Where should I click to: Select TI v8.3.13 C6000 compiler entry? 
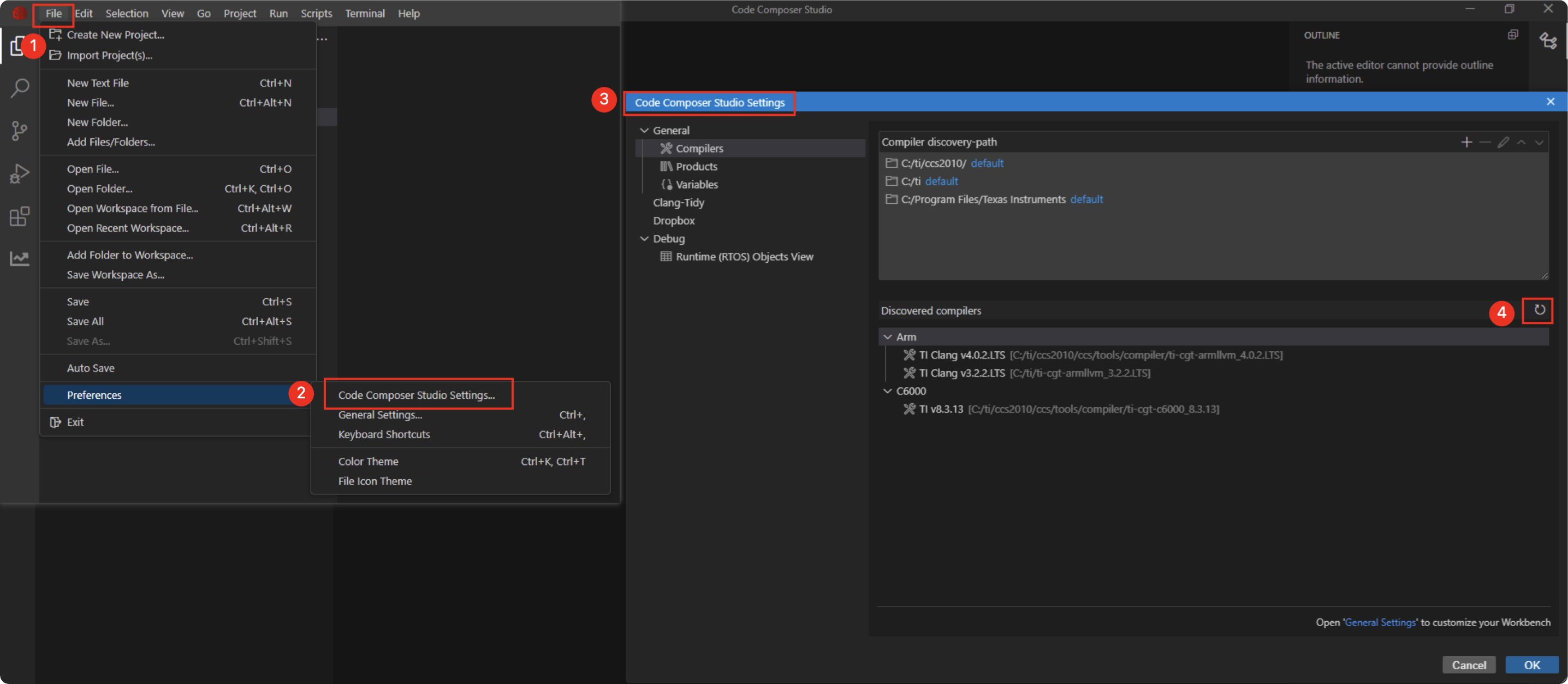click(x=1215, y=409)
